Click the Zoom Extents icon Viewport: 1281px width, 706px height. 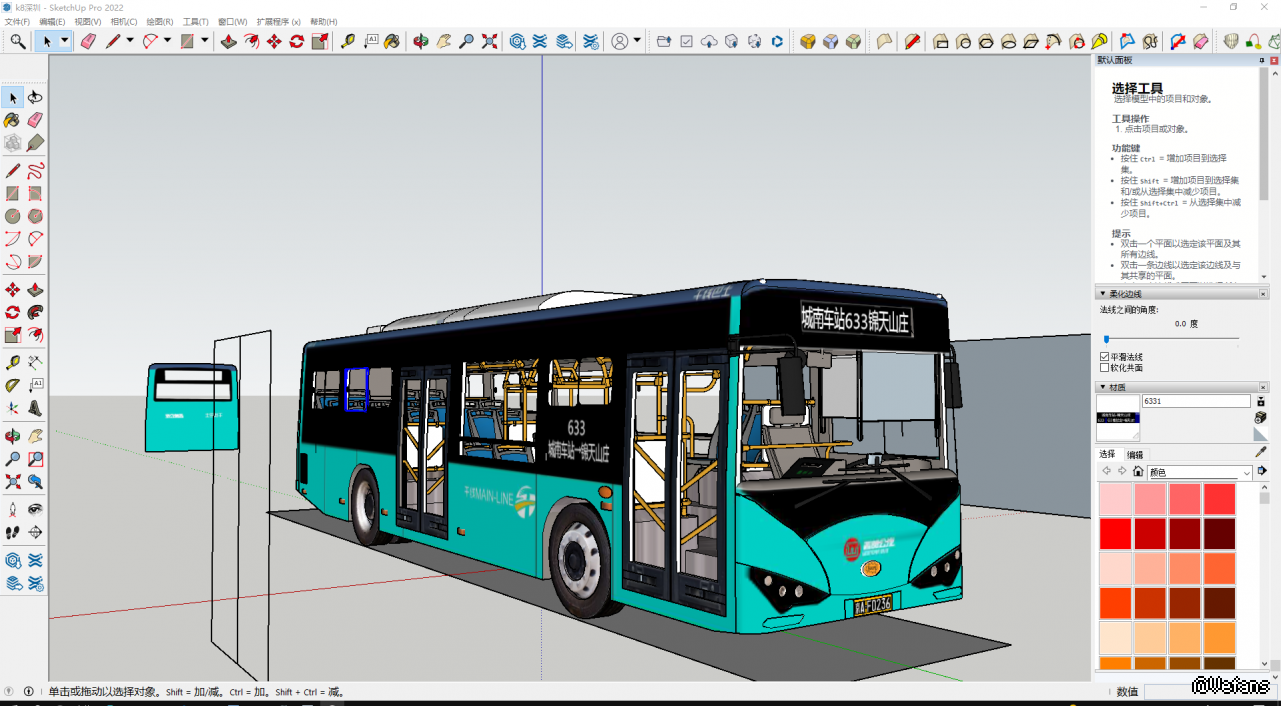pyautogui.click(x=489, y=41)
